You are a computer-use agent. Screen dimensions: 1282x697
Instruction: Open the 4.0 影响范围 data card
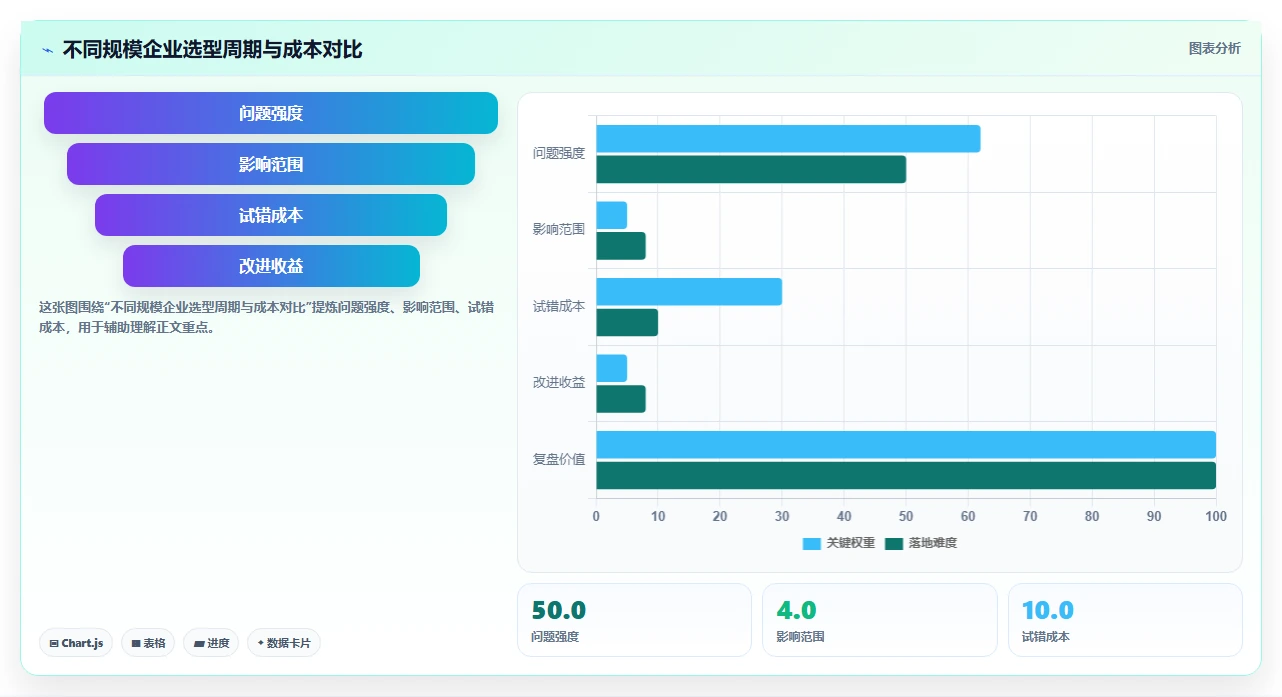[880, 620]
